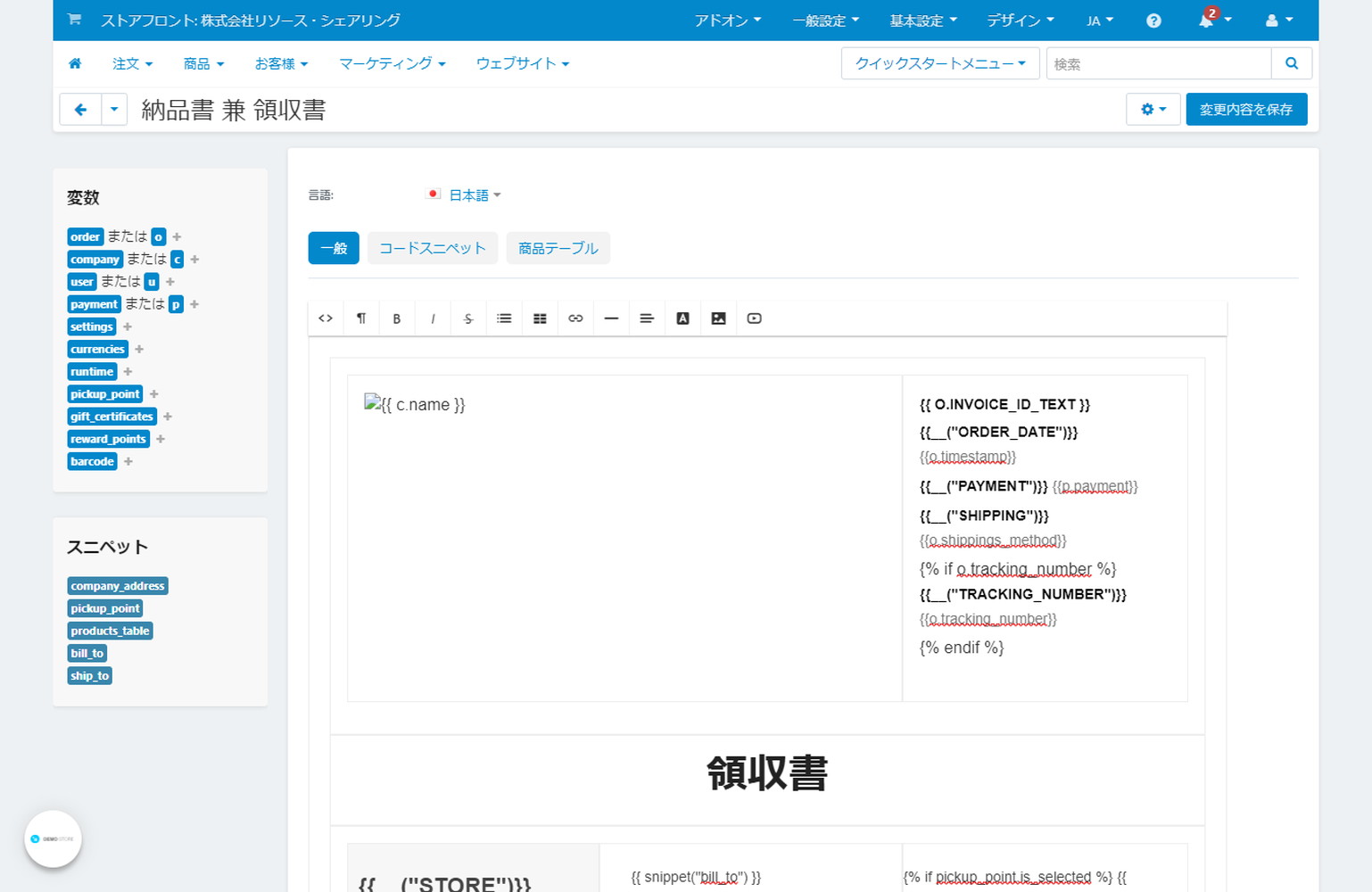This screenshot has height=892, width=1372.
Task: Switch to the 商品テーブル tab
Action: [x=558, y=248]
